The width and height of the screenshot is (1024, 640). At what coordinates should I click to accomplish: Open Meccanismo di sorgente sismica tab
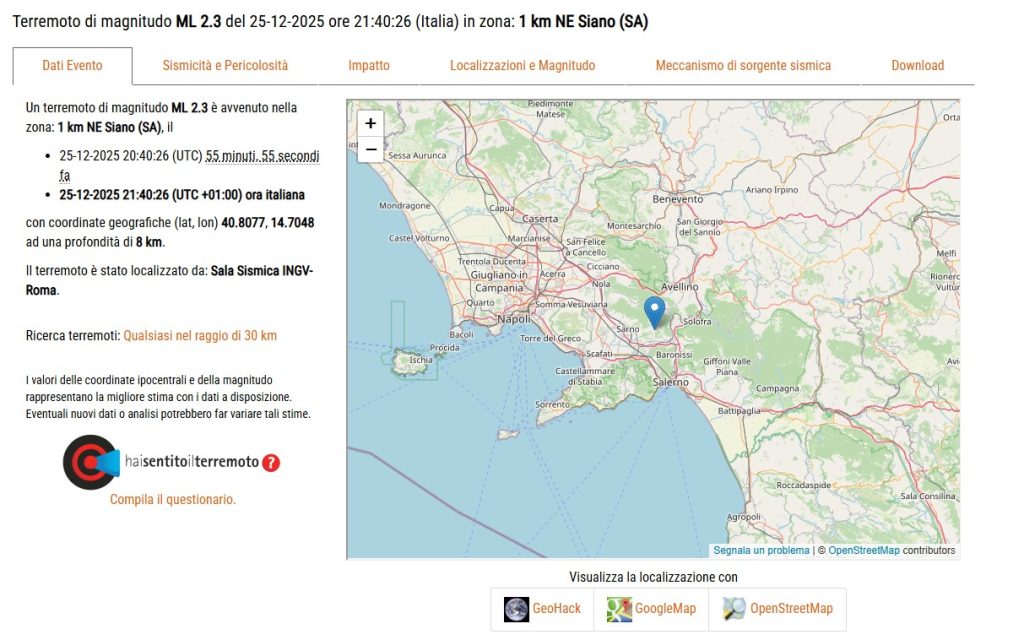(x=743, y=66)
